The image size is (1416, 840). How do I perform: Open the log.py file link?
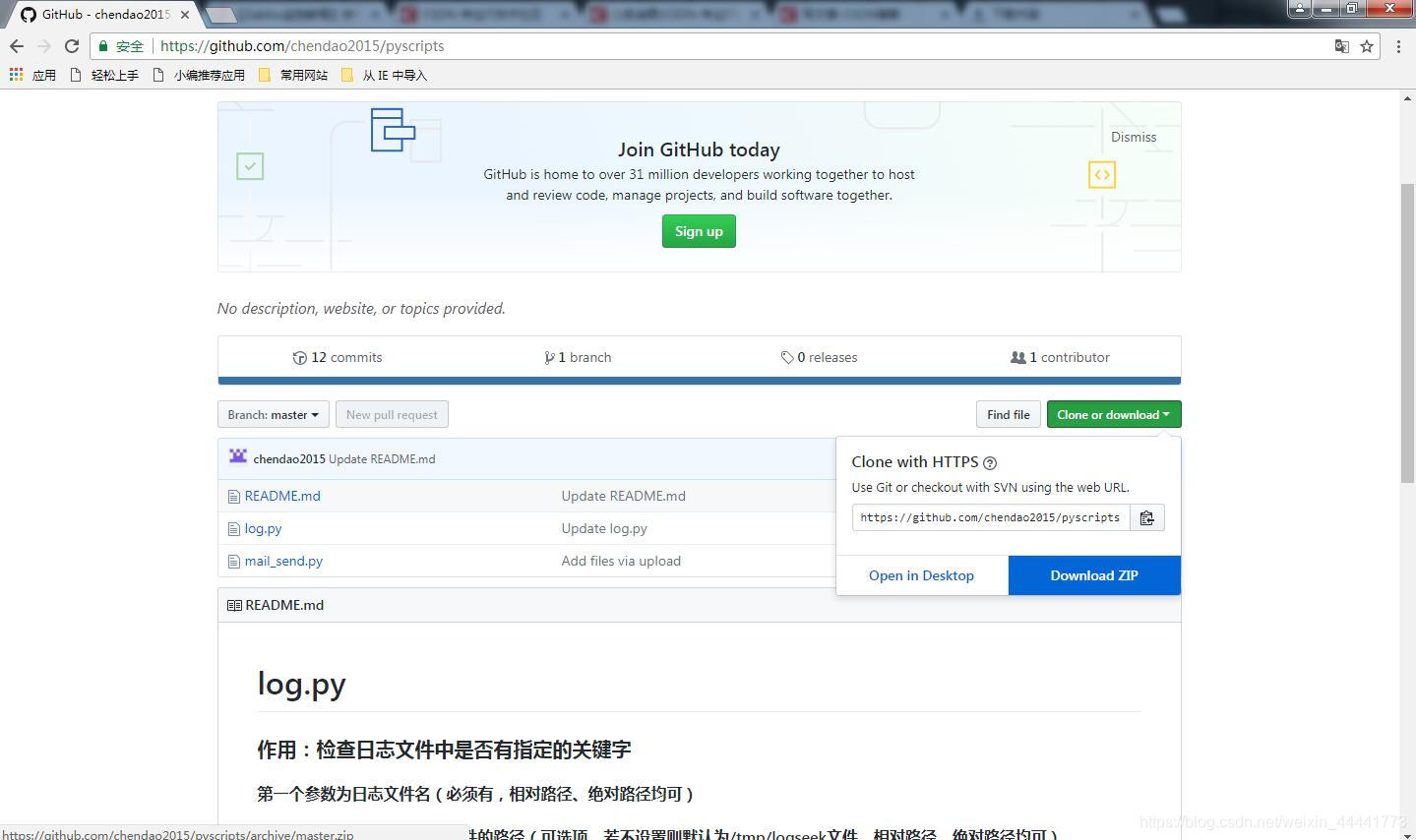pyautogui.click(x=263, y=529)
